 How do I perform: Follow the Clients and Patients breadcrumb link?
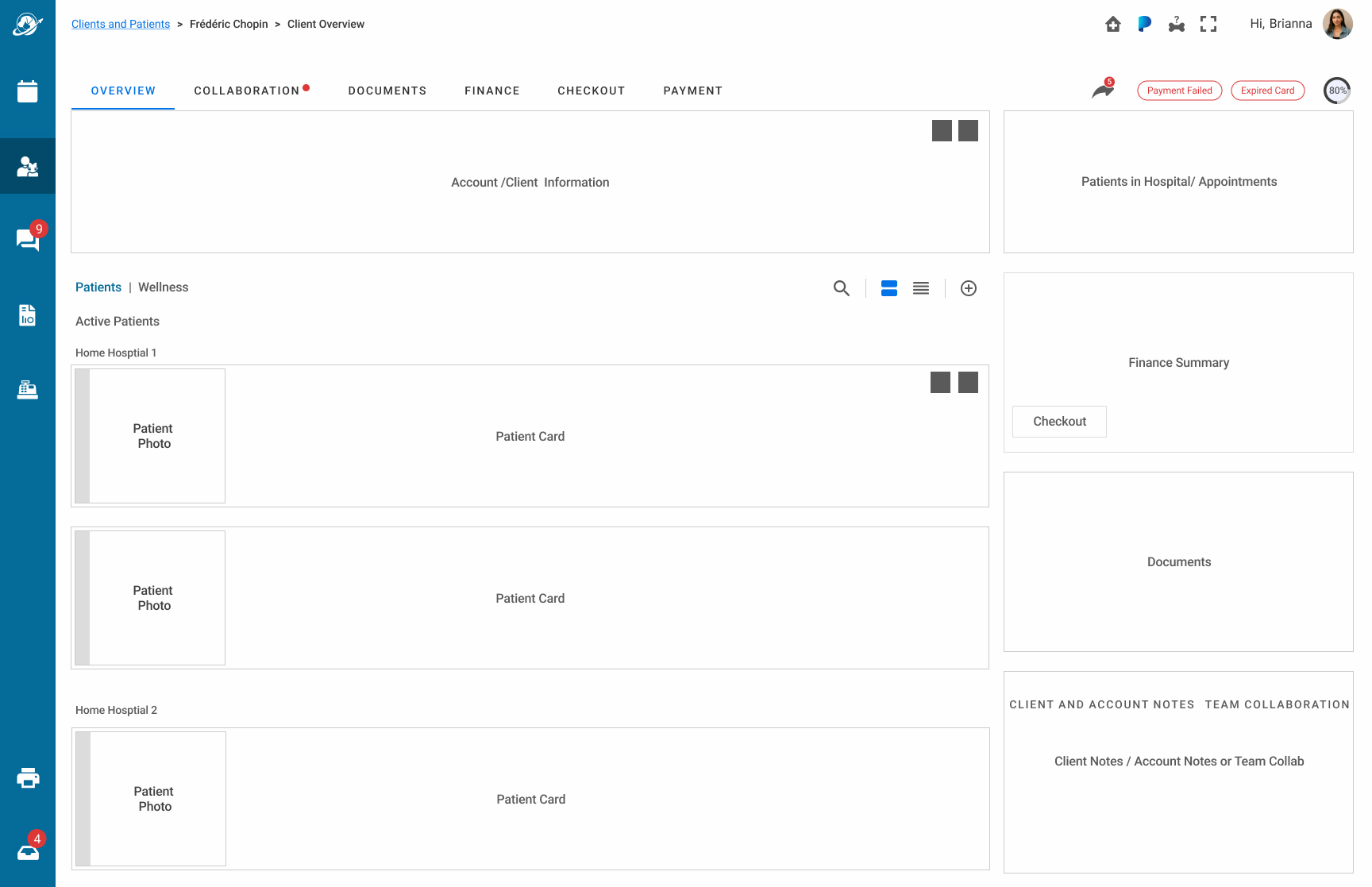point(121,25)
